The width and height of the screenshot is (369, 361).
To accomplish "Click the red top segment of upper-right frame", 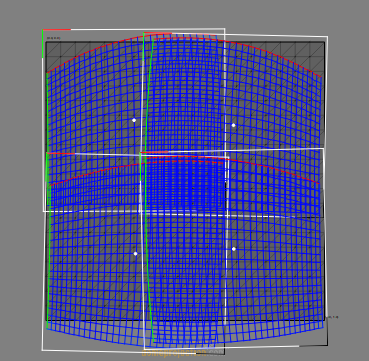I will (x=157, y=33).
